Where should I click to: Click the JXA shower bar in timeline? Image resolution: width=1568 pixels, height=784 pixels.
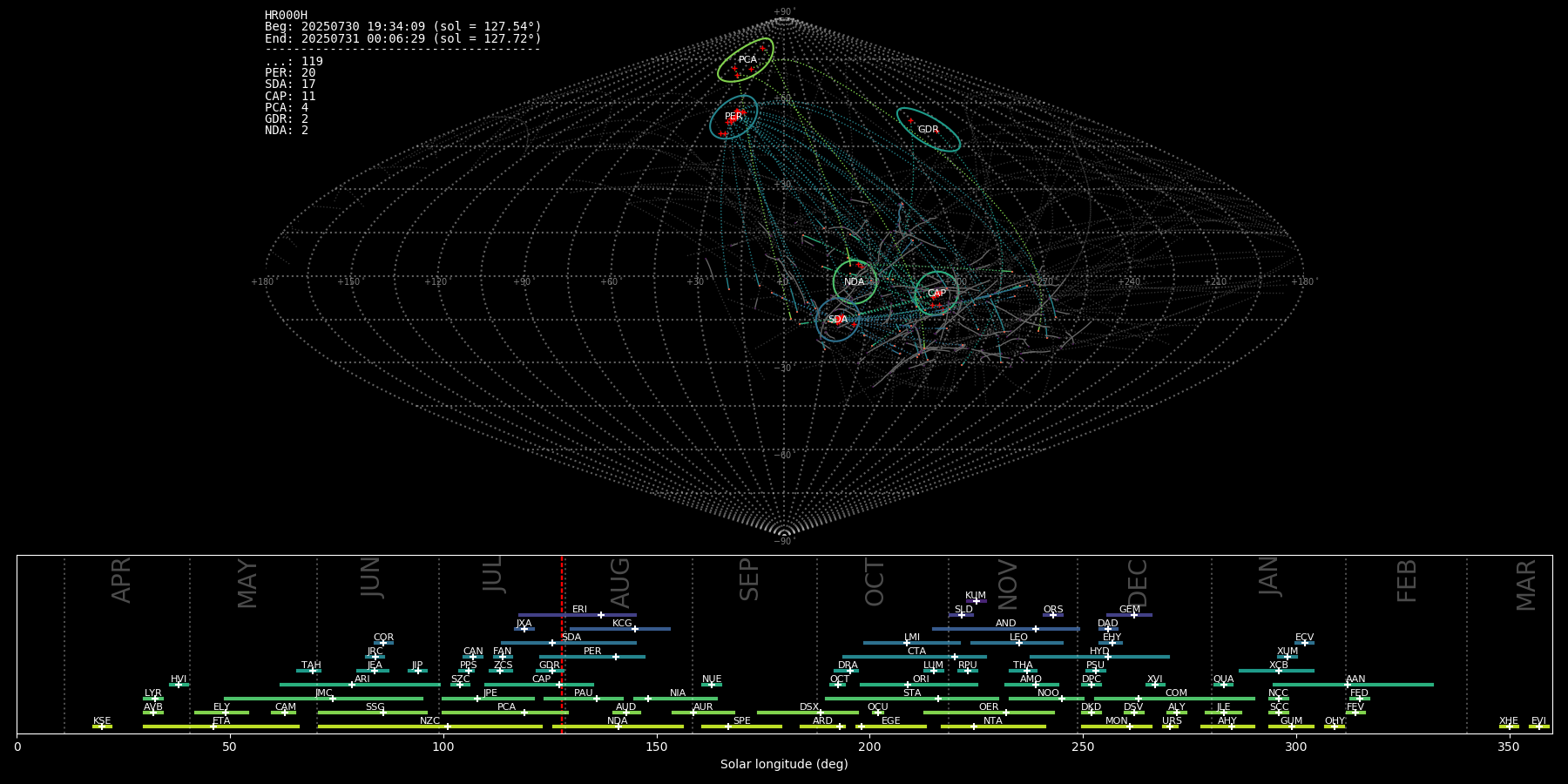click(524, 629)
